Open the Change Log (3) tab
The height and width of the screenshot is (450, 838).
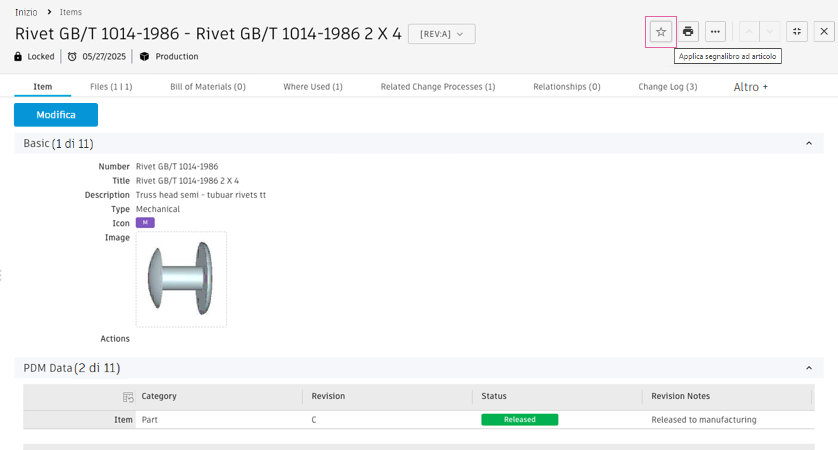[668, 87]
